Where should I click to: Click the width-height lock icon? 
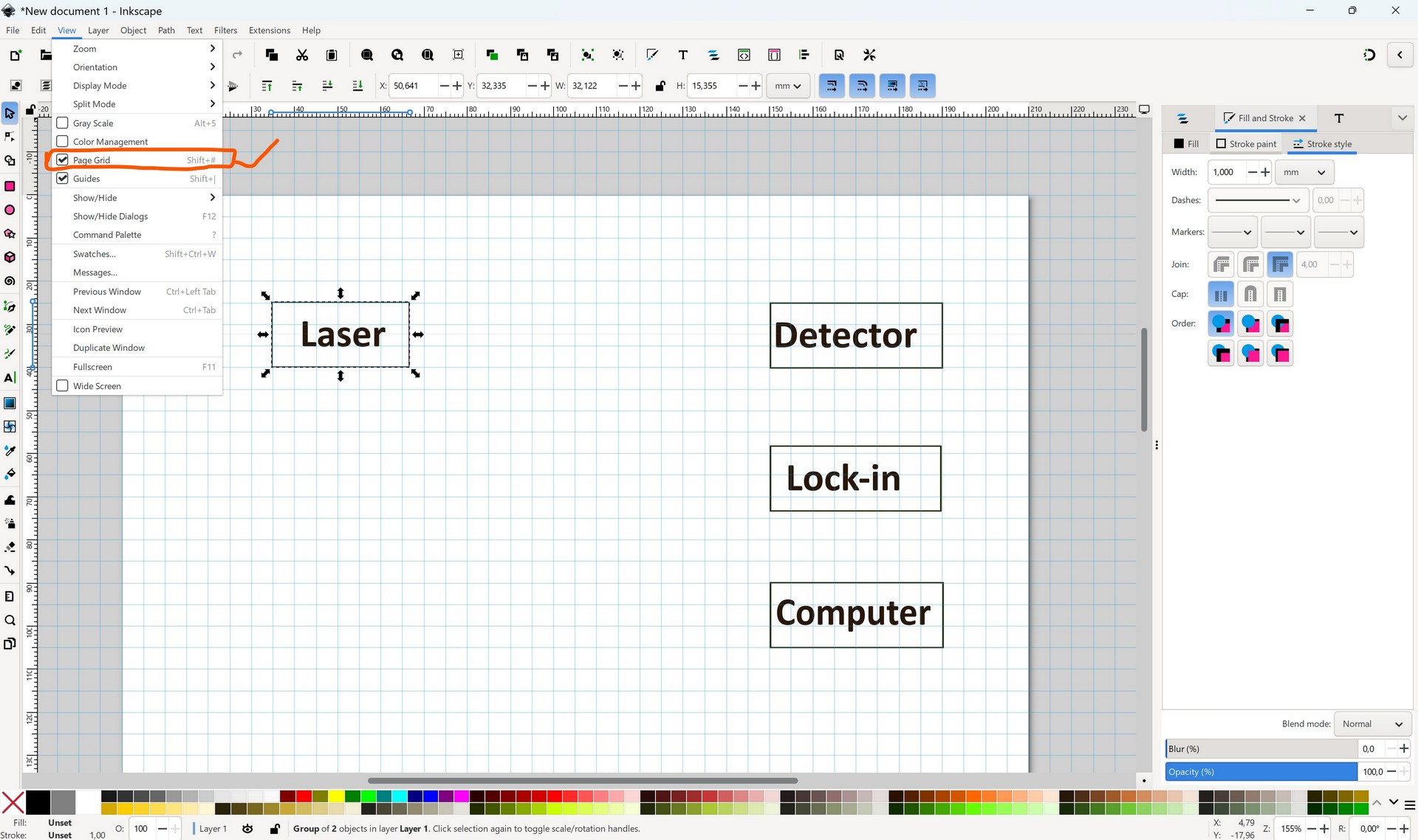[x=660, y=86]
